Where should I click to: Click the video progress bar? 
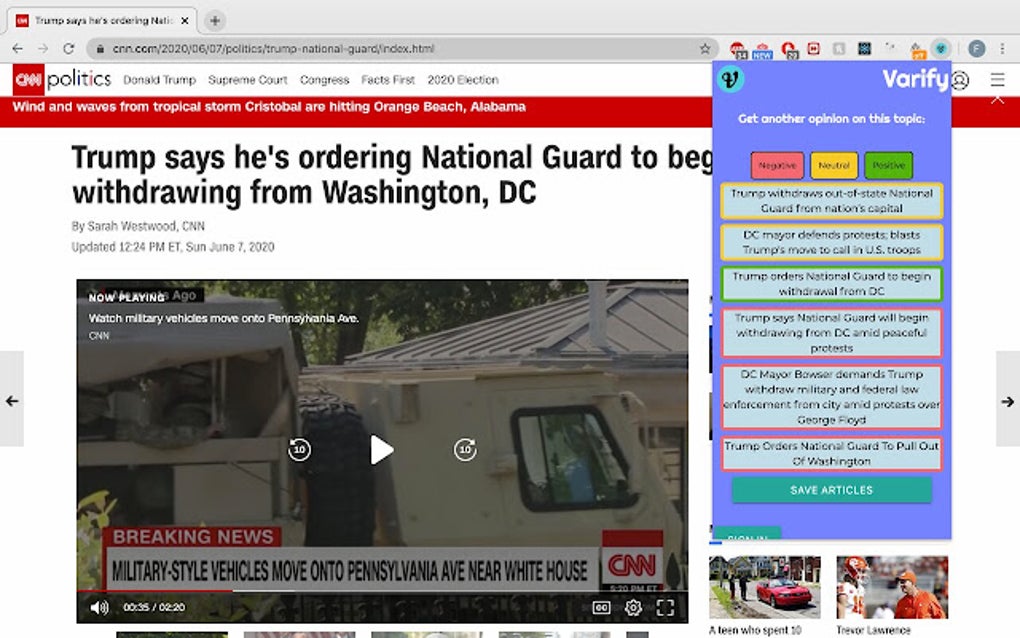click(x=382, y=591)
